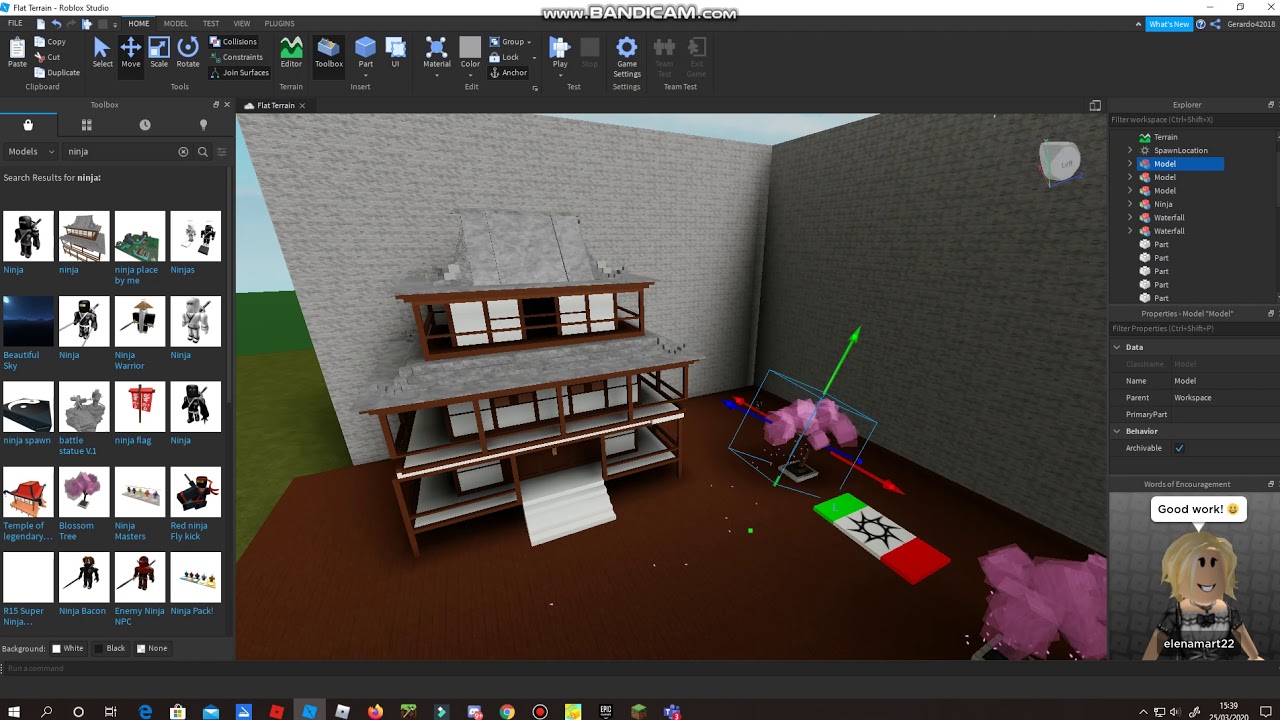
Task: Open Game Settings
Action: coord(627,58)
